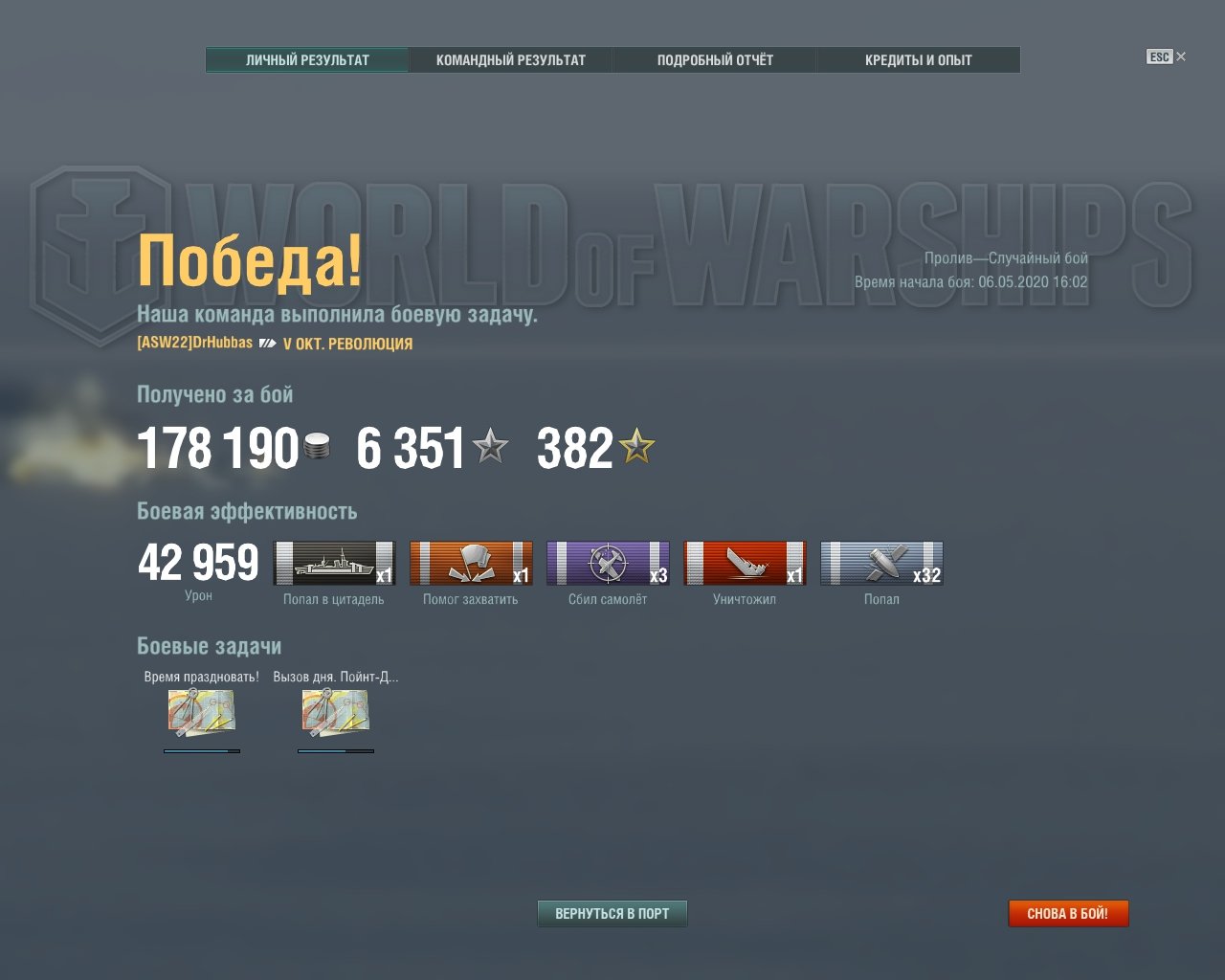
Task: Open the 'Кредиты и опыт' tab
Action: [x=919, y=59]
